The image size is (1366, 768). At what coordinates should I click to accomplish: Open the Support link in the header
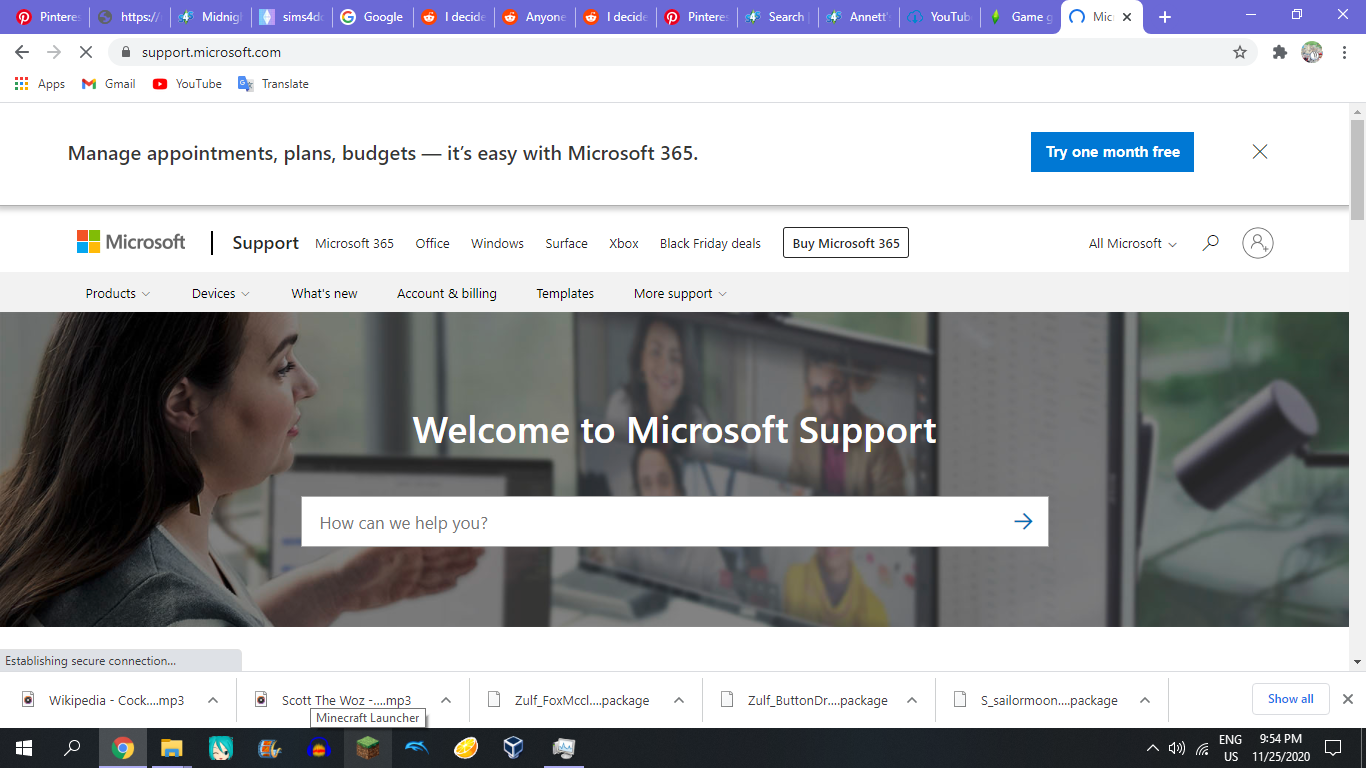point(265,243)
